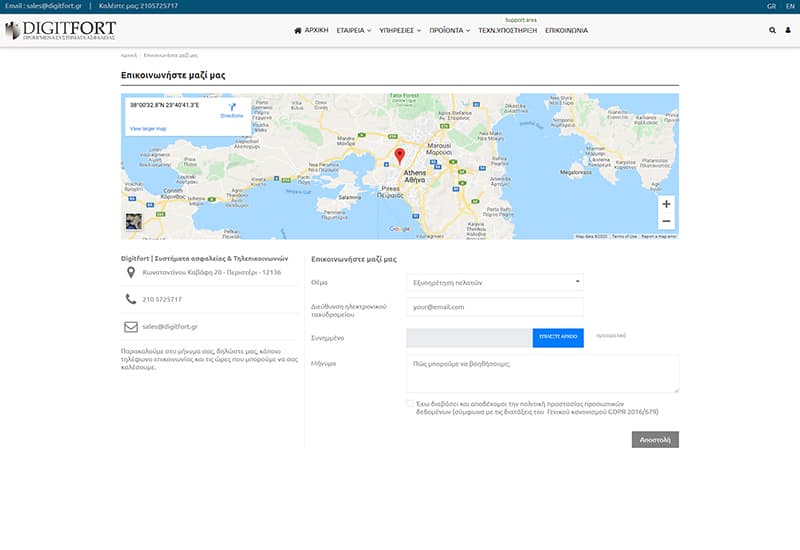Click View larger map link
Image resolution: width=800 pixels, height=550 pixels.
[x=148, y=129]
